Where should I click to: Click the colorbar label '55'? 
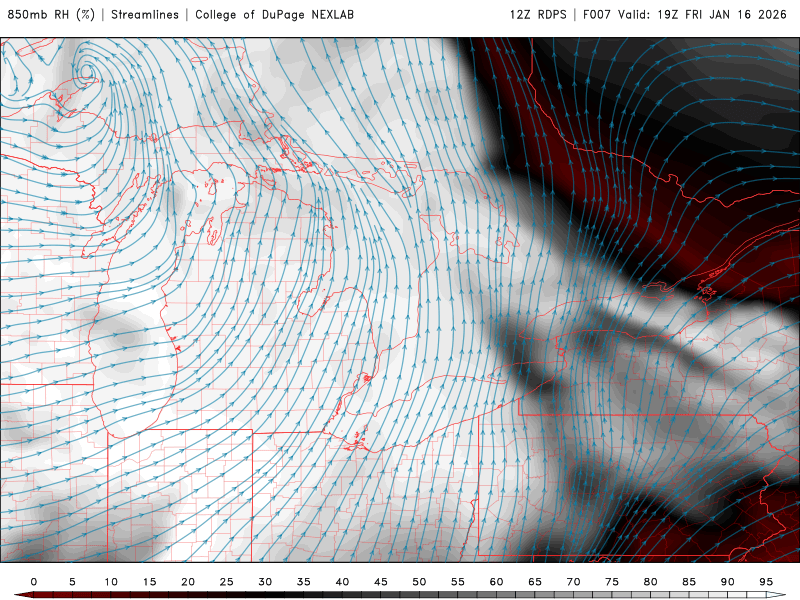coord(458,582)
